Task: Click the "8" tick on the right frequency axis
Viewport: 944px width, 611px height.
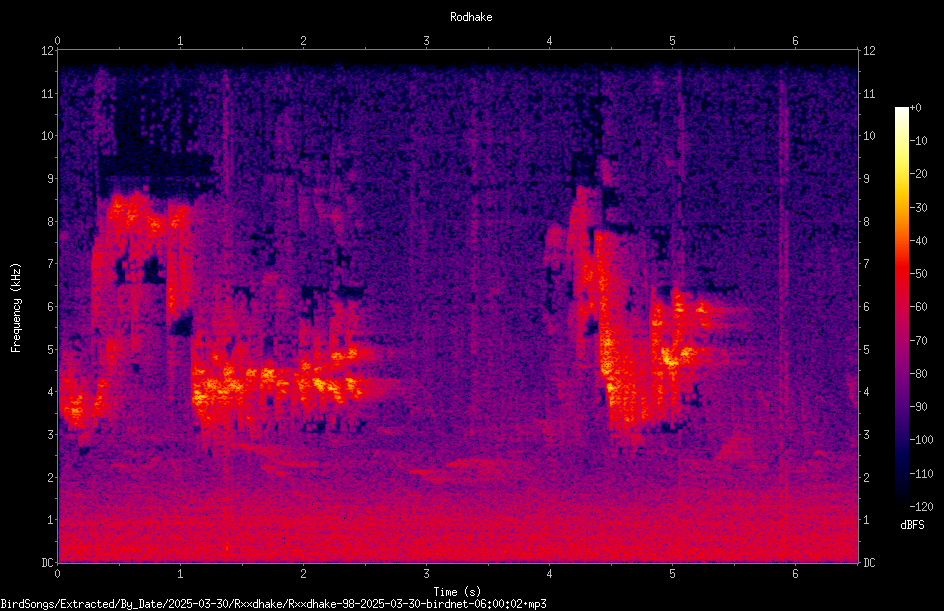Action: pos(866,222)
